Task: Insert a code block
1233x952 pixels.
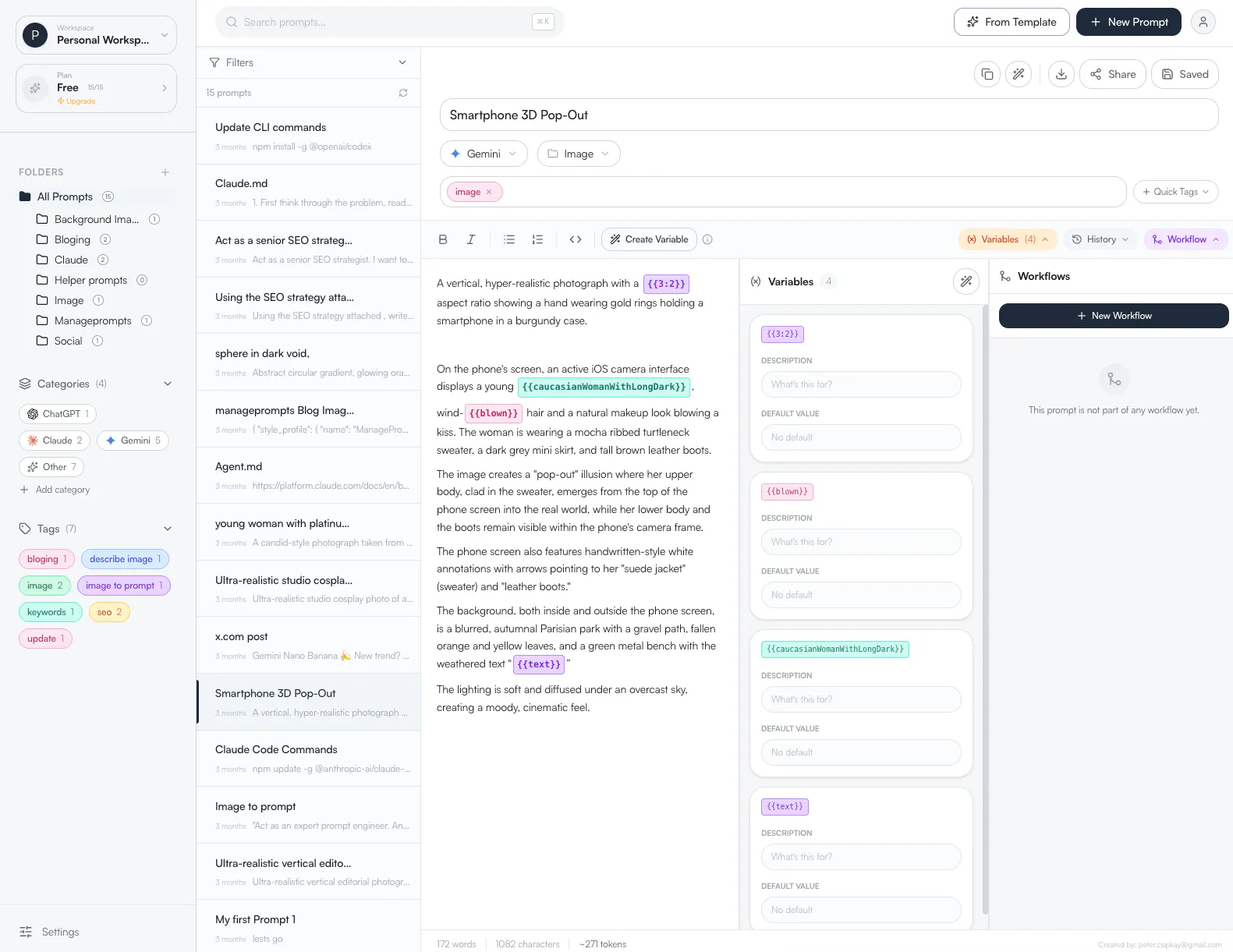Action: click(576, 239)
